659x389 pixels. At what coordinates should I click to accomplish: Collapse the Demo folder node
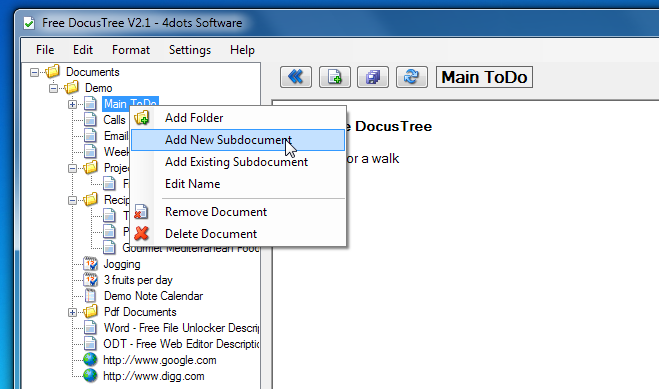coord(53,88)
